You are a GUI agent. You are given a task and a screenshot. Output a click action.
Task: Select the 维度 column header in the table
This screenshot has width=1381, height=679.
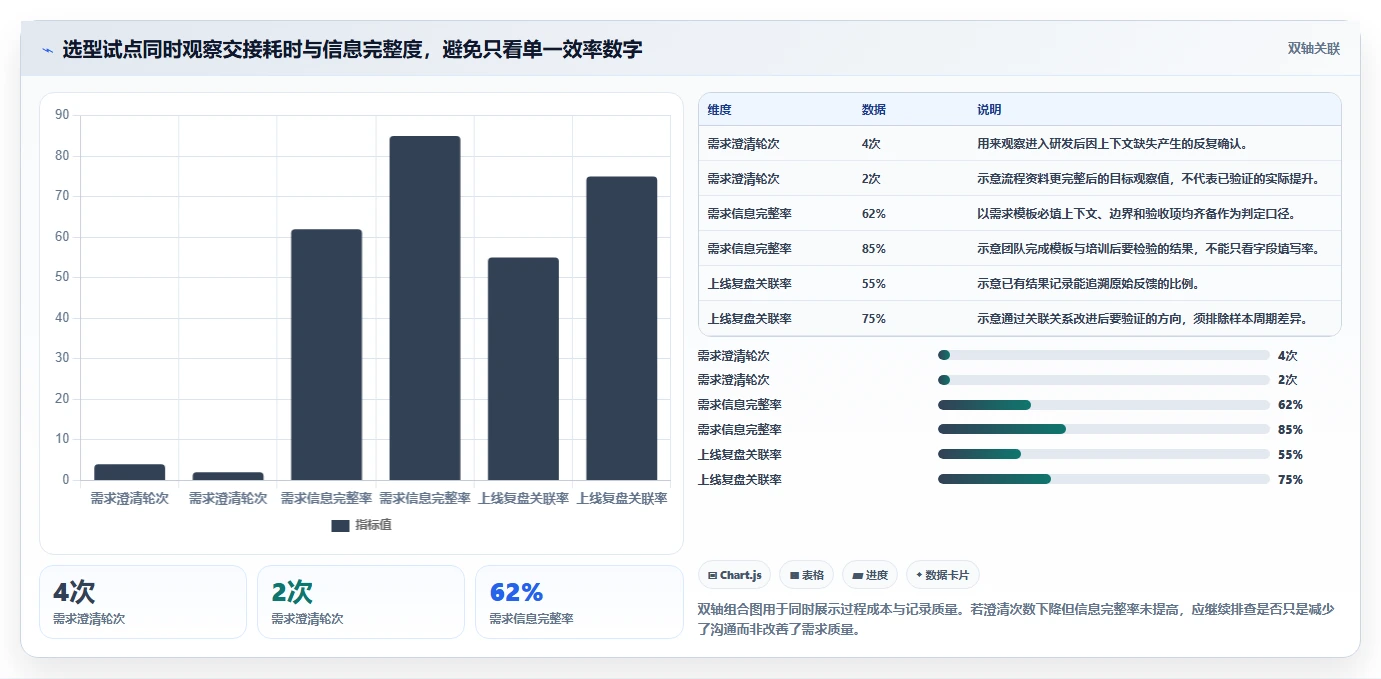tap(719, 110)
